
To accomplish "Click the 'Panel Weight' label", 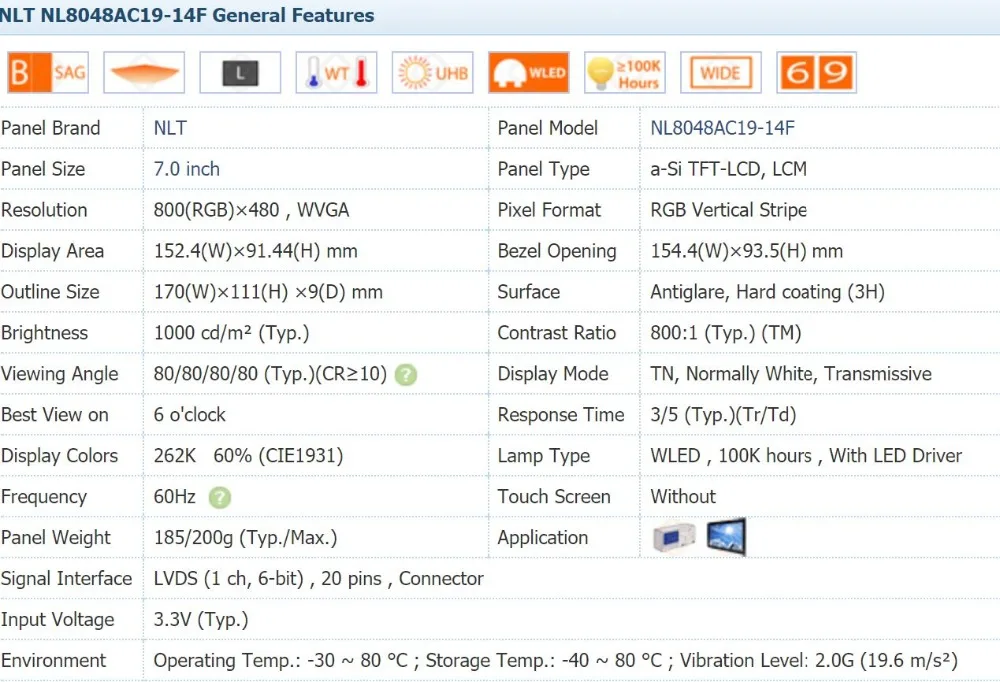I will tap(55, 538).
